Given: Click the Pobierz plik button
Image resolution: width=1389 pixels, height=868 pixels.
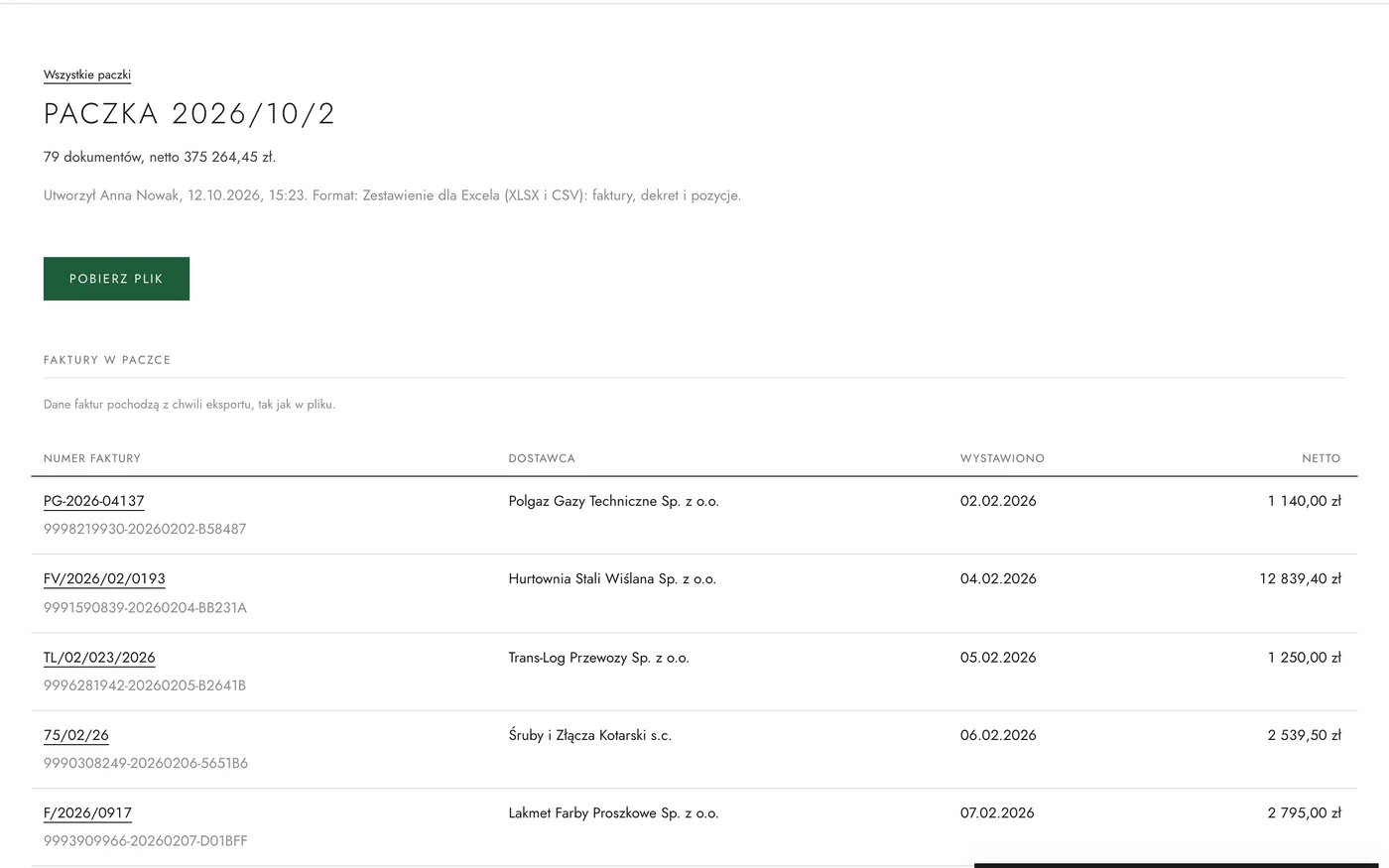Looking at the screenshot, I should [116, 279].
